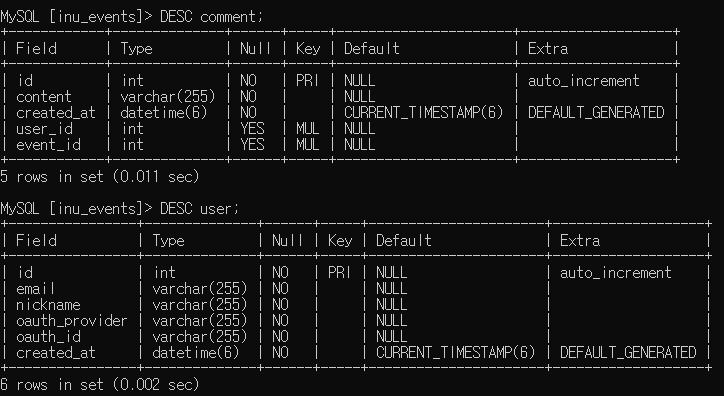This screenshot has height=396, width=724.
Task: Click CURRENT_TIMESTAMP(6) in user table
Action: 455,353
